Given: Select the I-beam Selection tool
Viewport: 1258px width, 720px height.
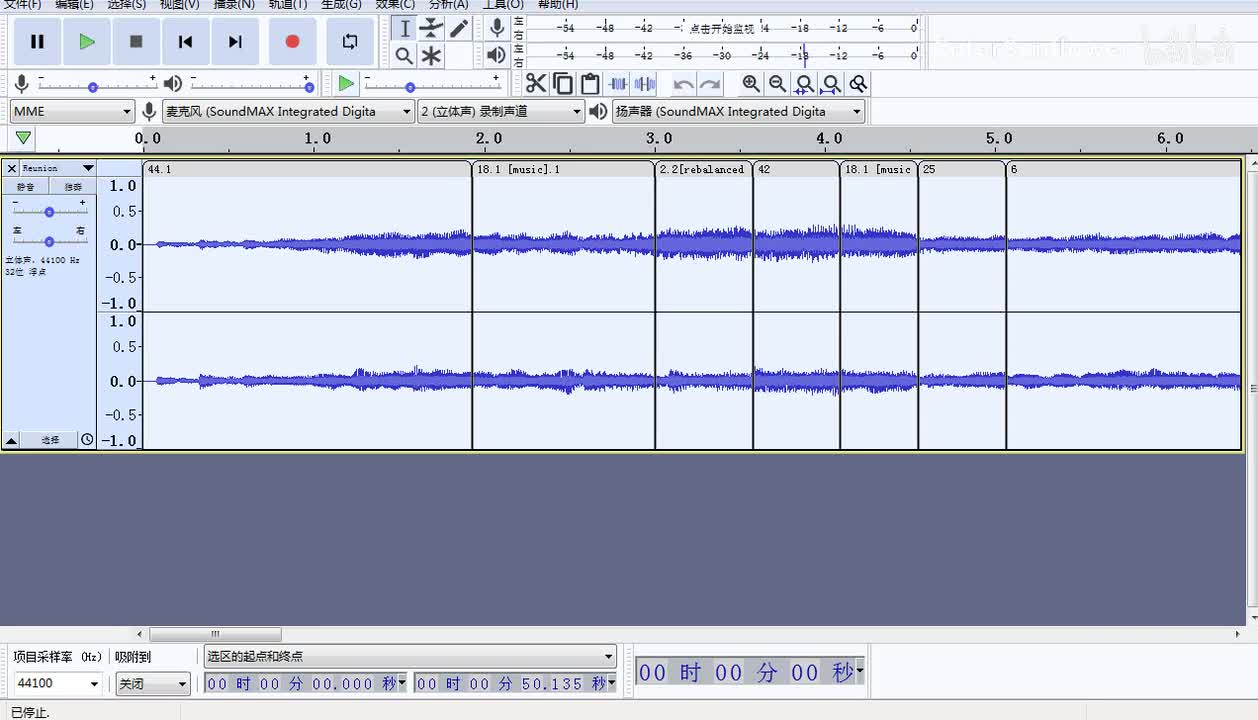Looking at the screenshot, I should (x=404, y=28).
